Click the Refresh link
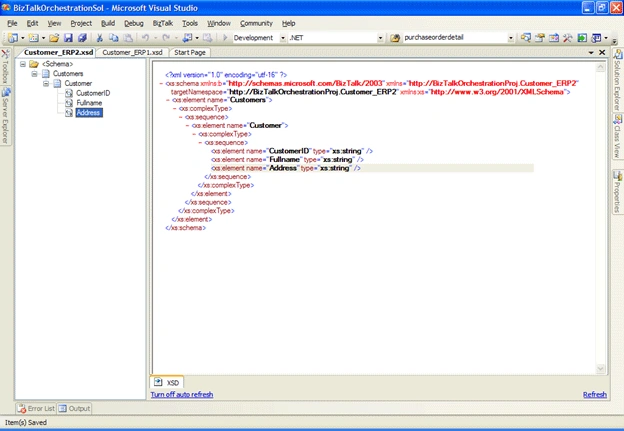 pyautogui.click(x=595, y=394)
